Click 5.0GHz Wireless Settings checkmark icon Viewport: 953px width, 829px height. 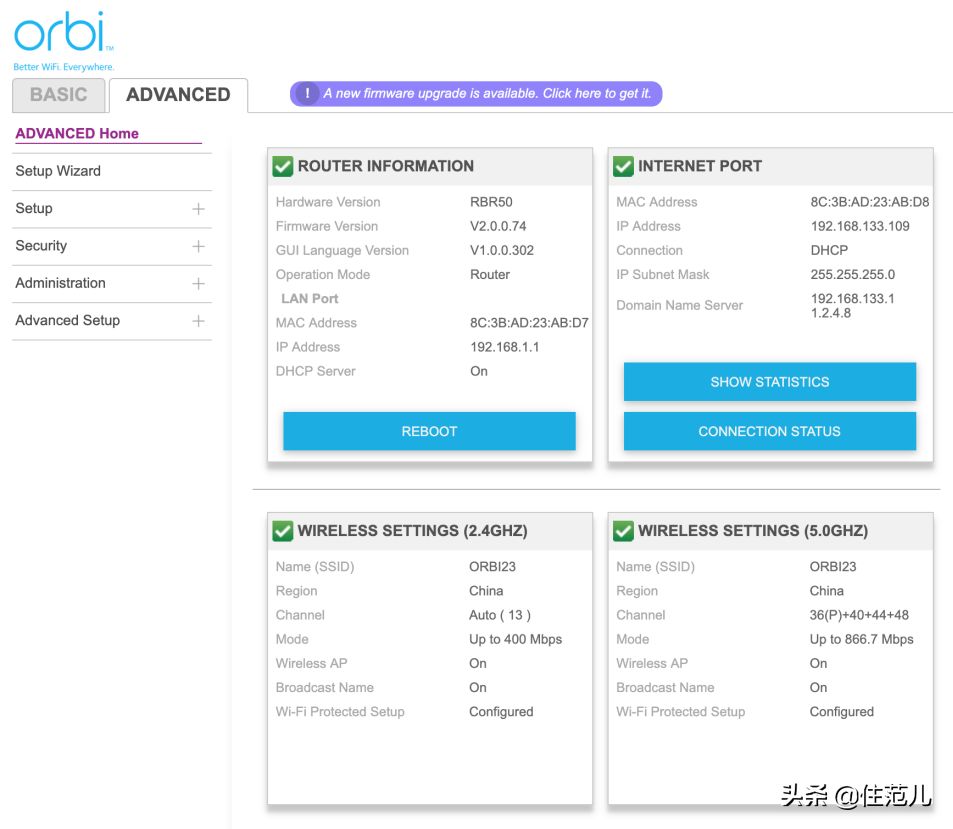tap(623, 531)
